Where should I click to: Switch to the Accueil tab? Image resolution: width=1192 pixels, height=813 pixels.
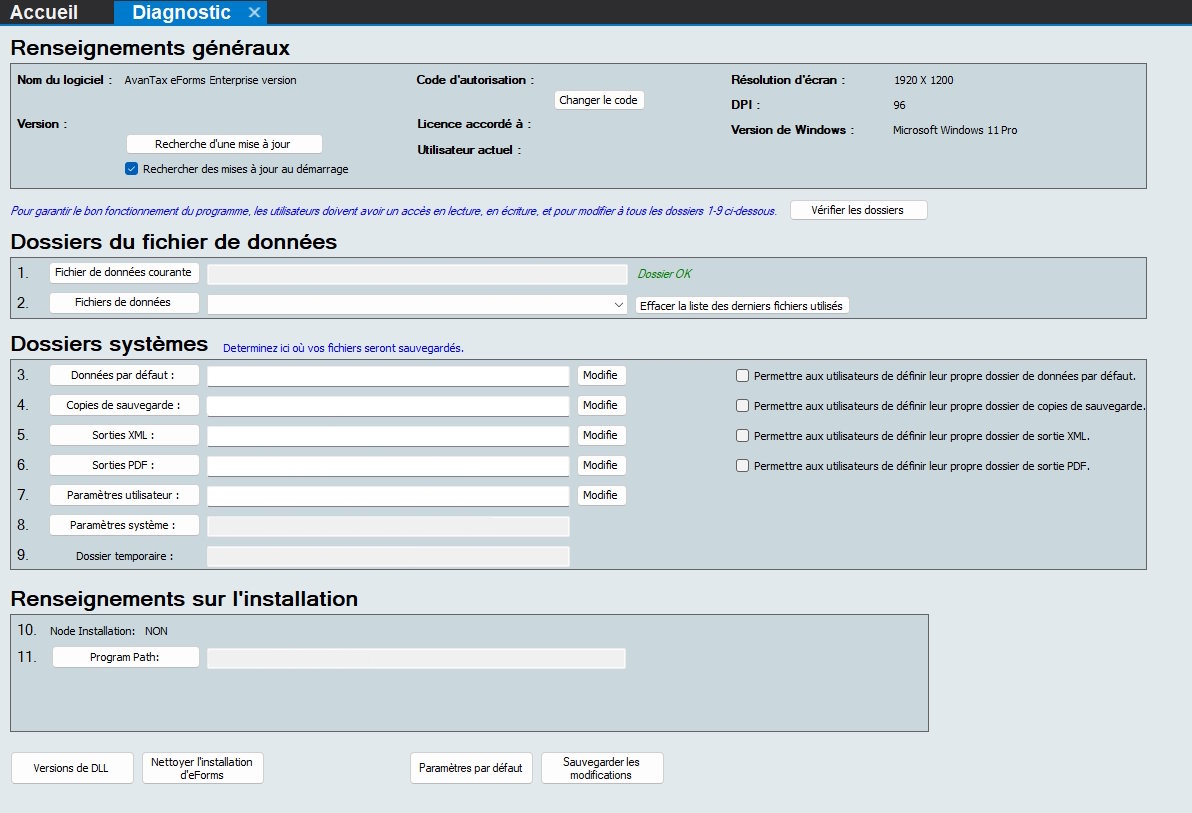(x=44, y=13)
